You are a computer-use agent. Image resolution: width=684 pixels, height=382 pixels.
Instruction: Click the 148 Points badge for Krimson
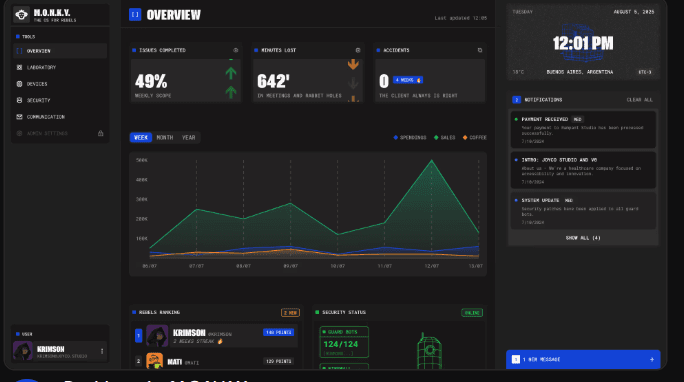(279, 332)
